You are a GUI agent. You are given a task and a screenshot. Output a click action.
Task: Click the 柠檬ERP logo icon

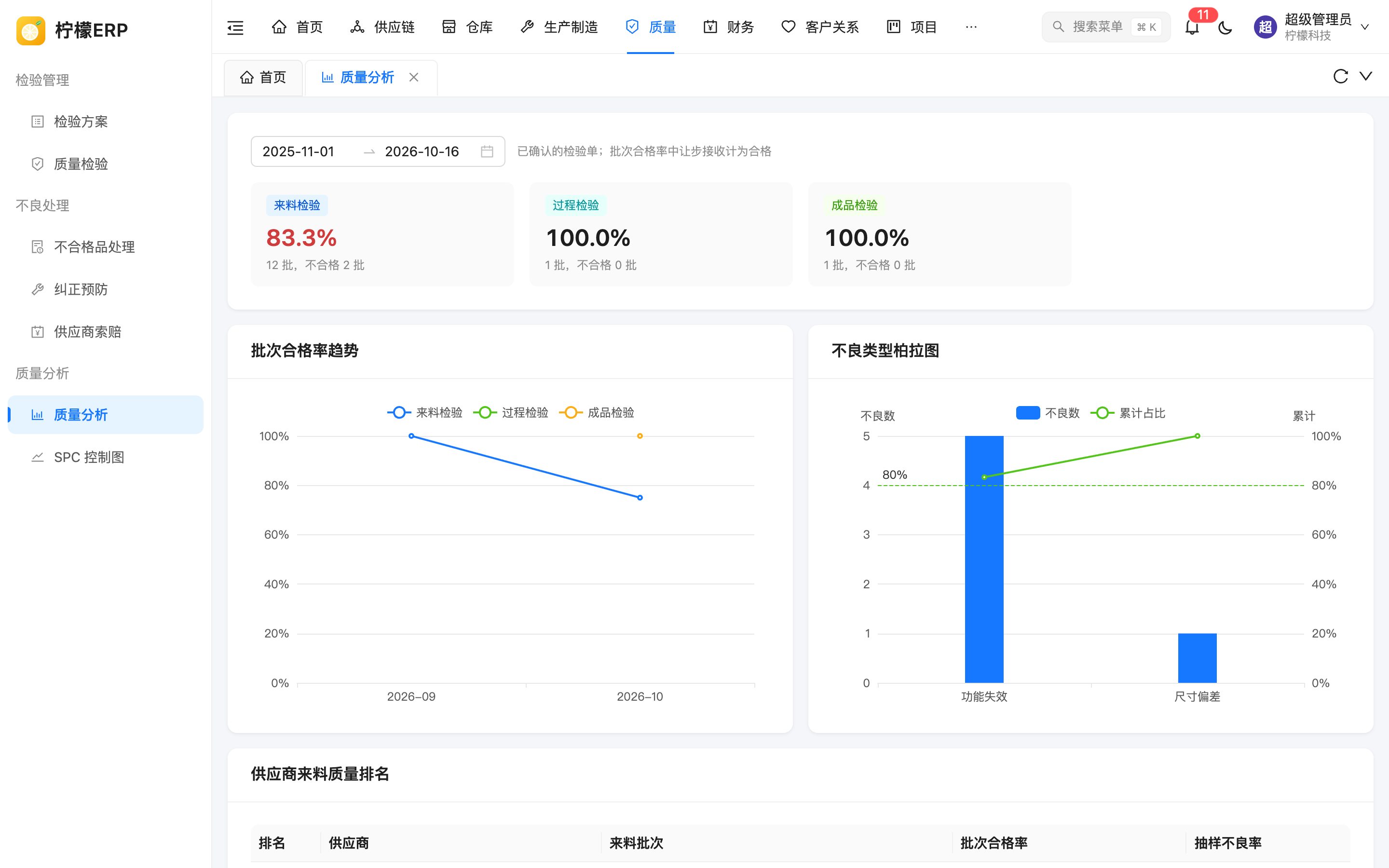(x=30, y=30)
